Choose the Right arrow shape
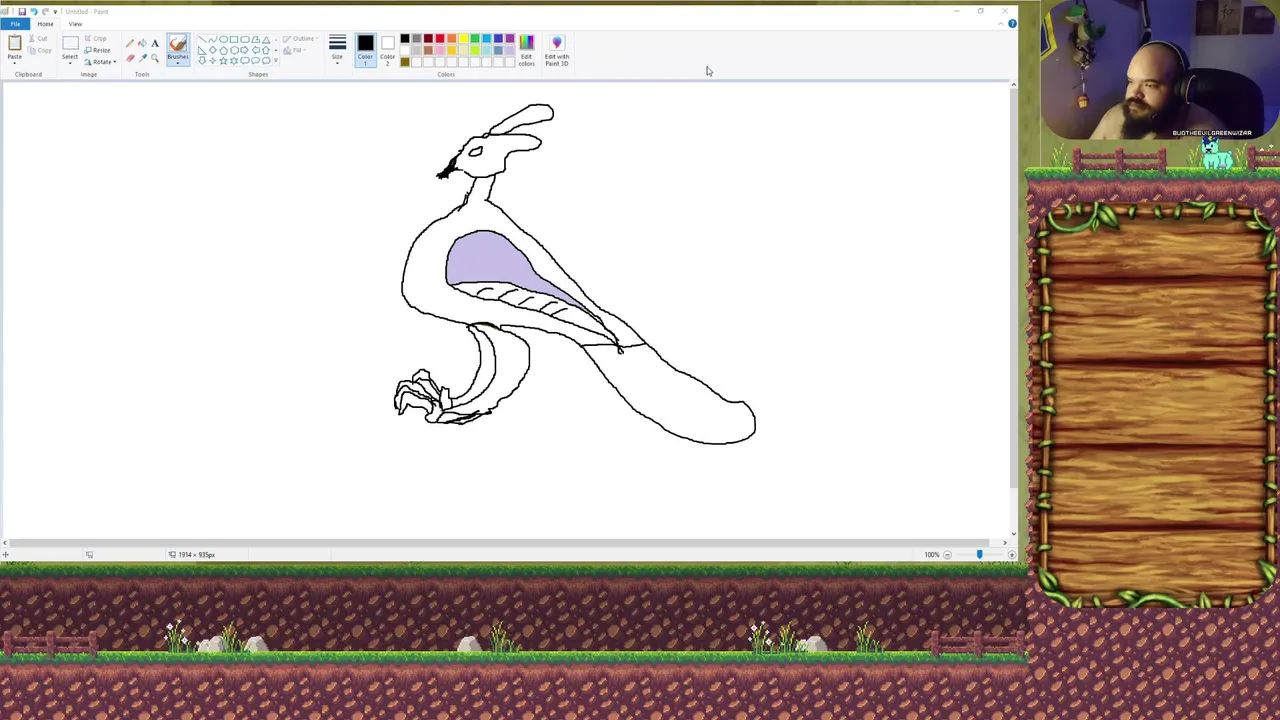The height and width of the screenshot is (720, 1280). tap(244, 50)
